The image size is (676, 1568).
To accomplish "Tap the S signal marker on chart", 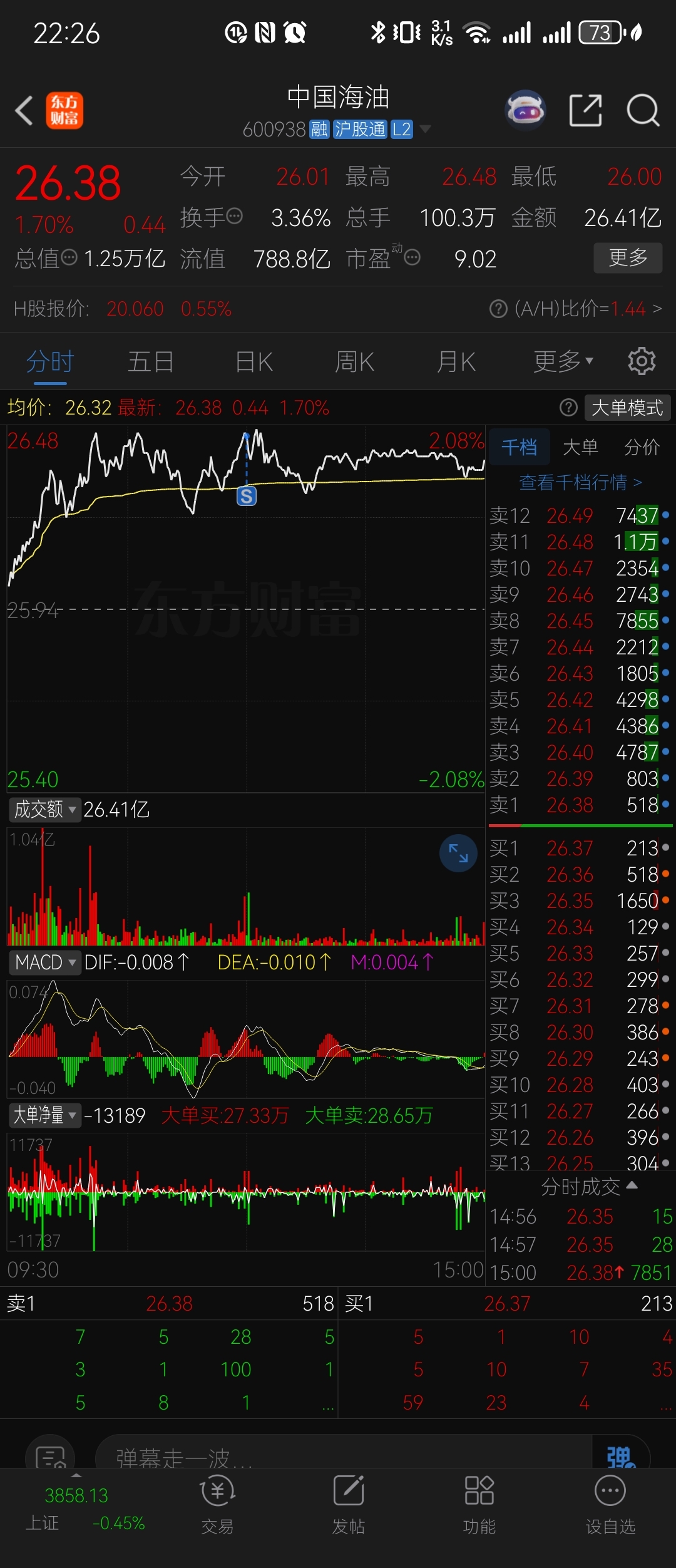I will 247,497.
